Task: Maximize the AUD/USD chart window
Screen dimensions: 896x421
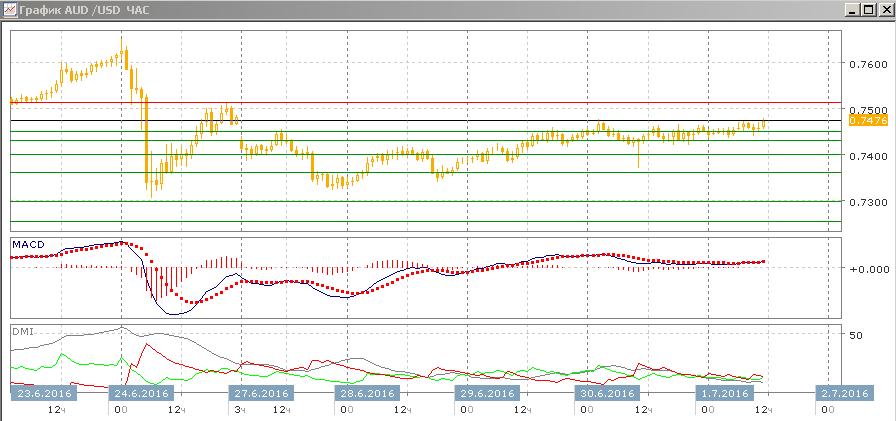Action: 869,10
